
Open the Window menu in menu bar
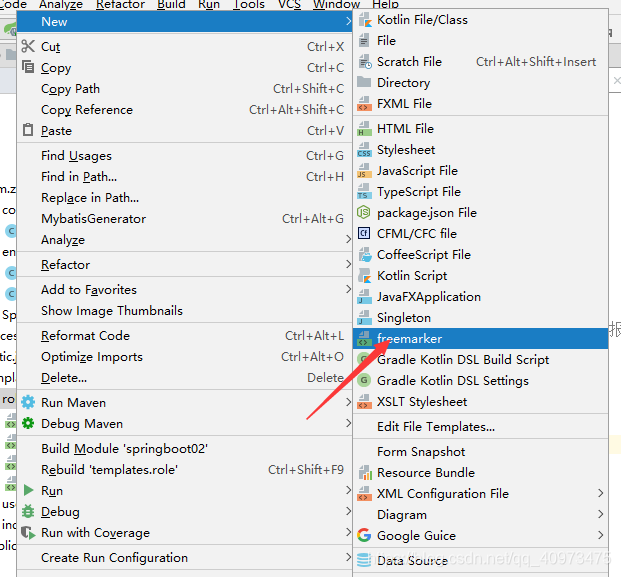(336, 4)
